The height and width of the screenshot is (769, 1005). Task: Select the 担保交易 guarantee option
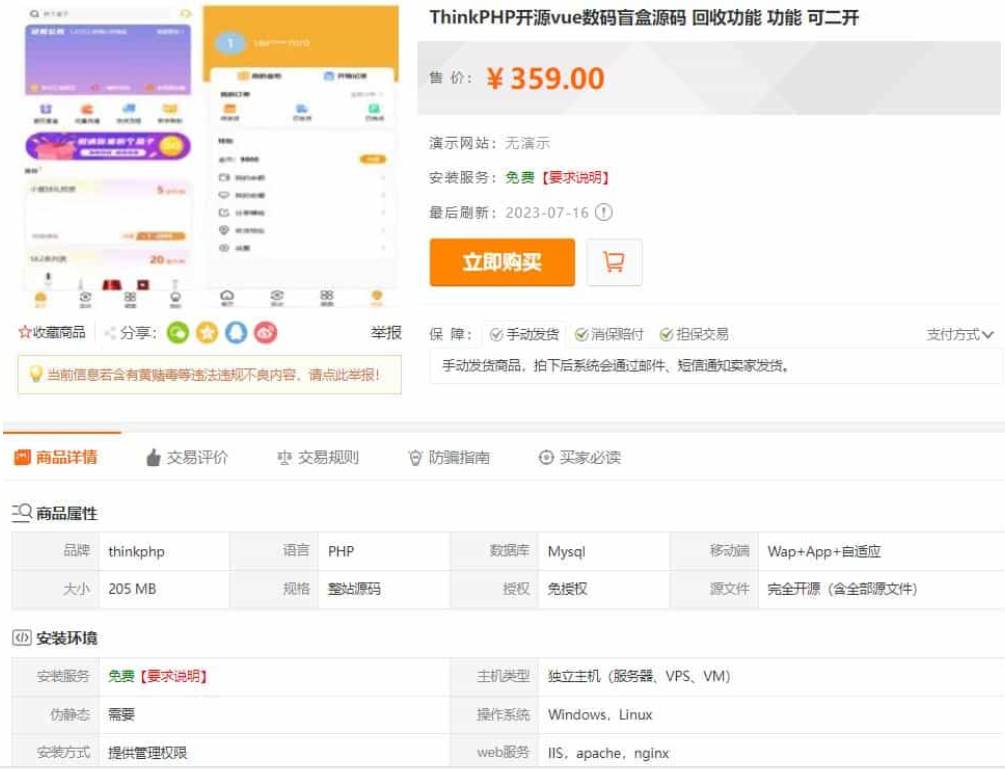693,334
